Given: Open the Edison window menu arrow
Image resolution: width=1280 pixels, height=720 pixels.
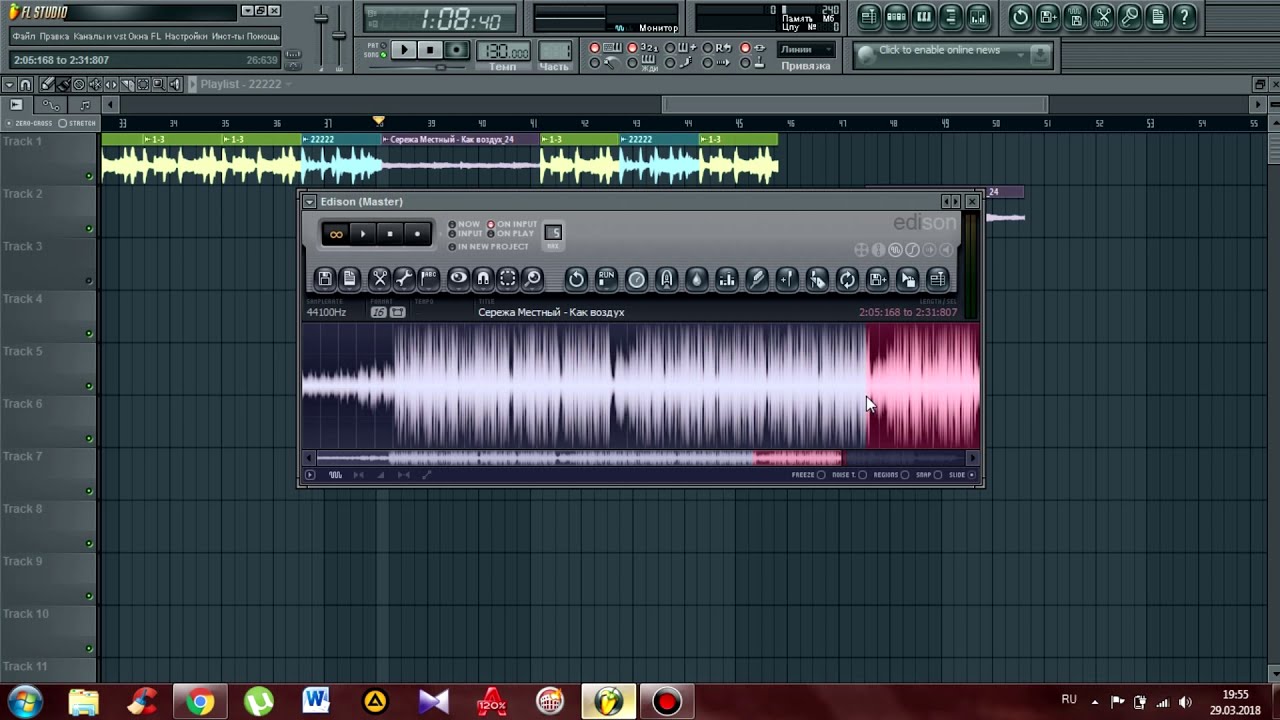Looking at the screenshot, I should [310, 202].
